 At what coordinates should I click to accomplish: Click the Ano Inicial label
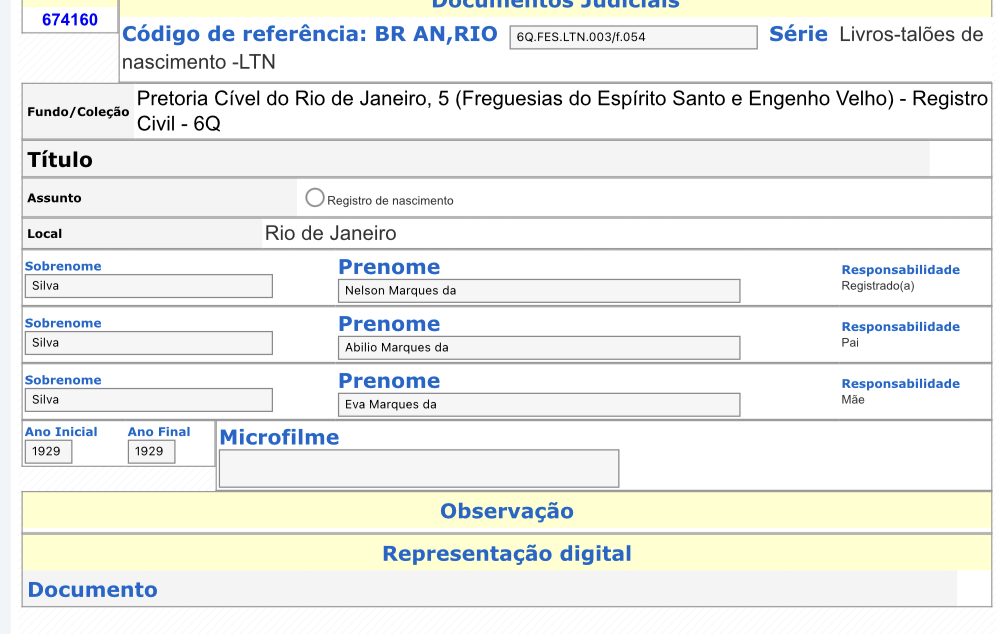[x=61, y=432]
